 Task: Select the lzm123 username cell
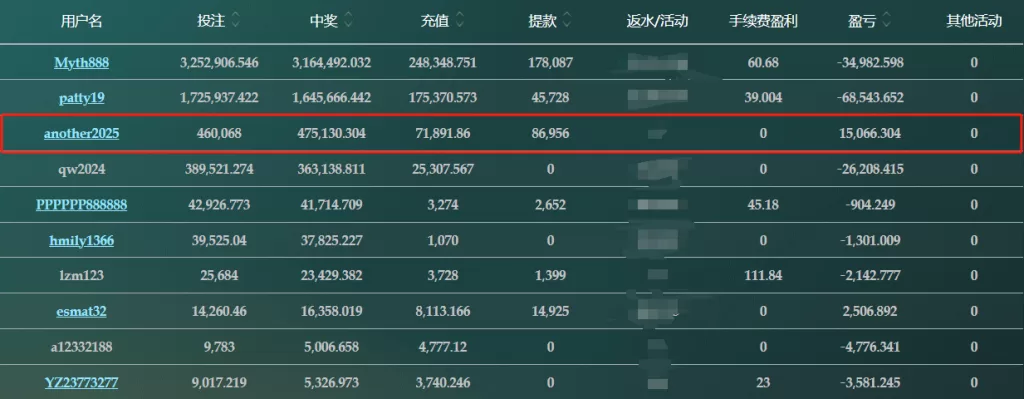(x=82, y=276)
